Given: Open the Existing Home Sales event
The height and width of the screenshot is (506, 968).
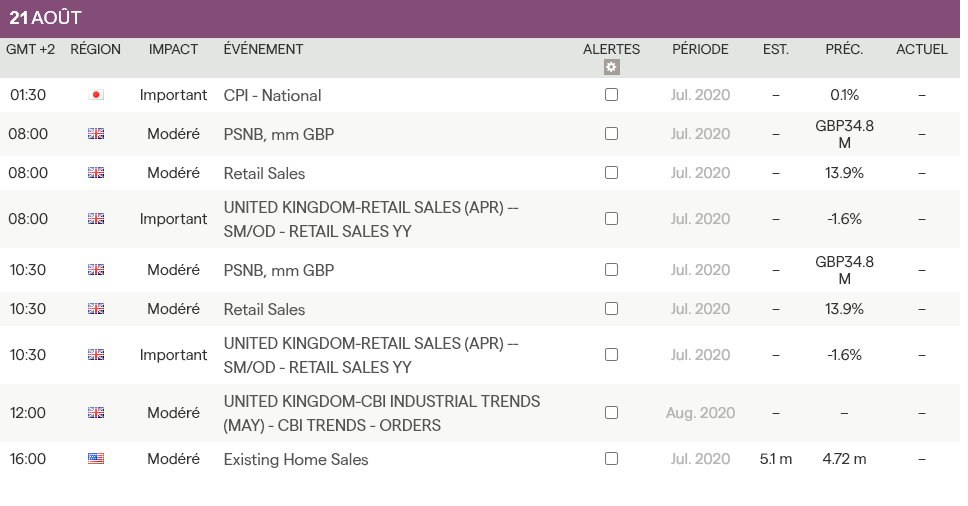Looking at the screenshot, I should point(296,460).
